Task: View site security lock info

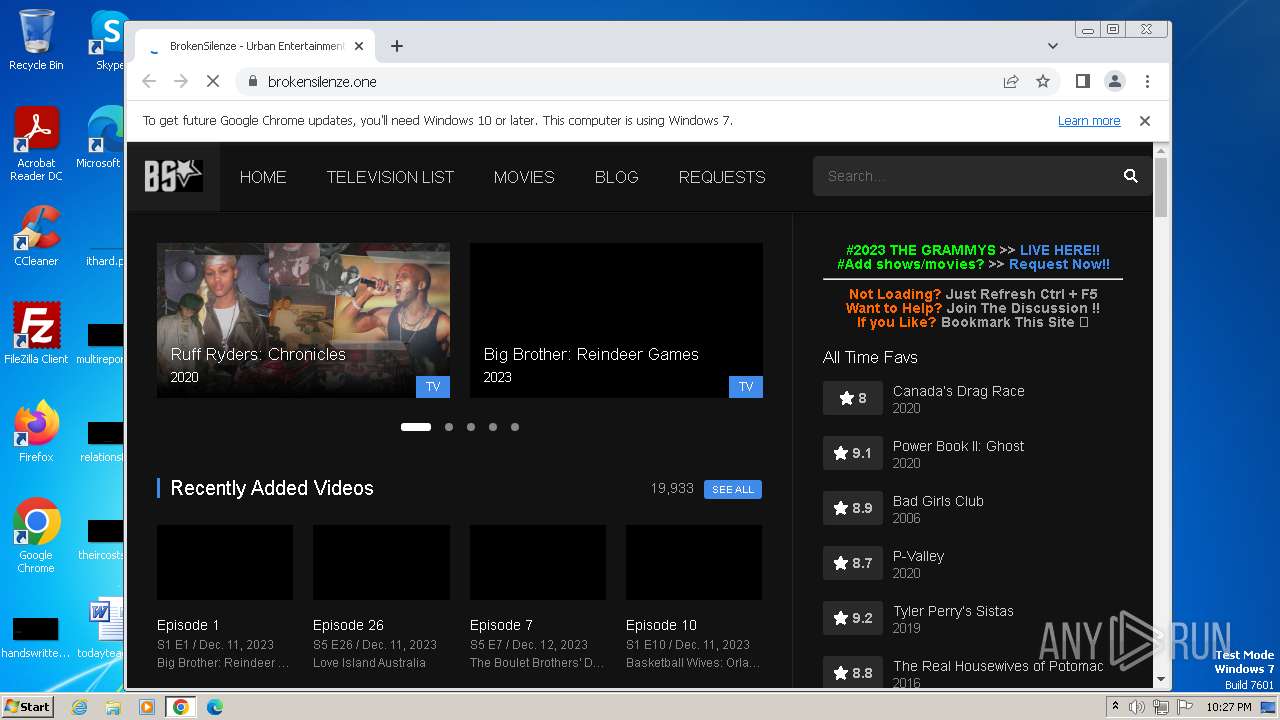Action: (252, 81)
